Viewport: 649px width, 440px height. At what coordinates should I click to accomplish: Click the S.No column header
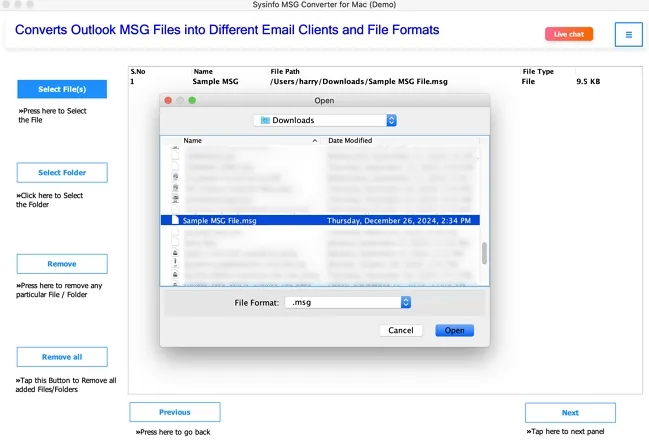[x=138, y=71]
